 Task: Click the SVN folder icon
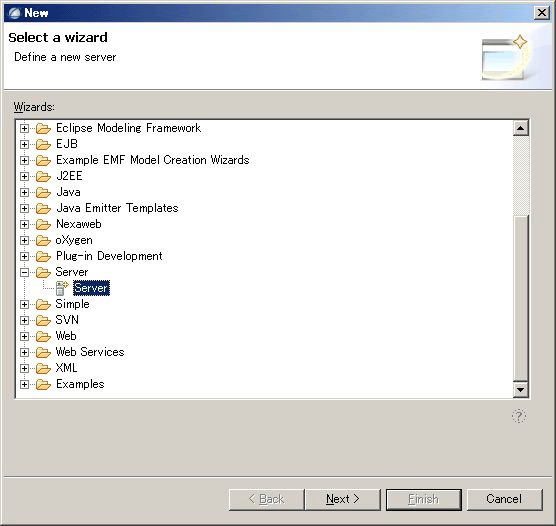pyautogui.click(x=43, y=320)
